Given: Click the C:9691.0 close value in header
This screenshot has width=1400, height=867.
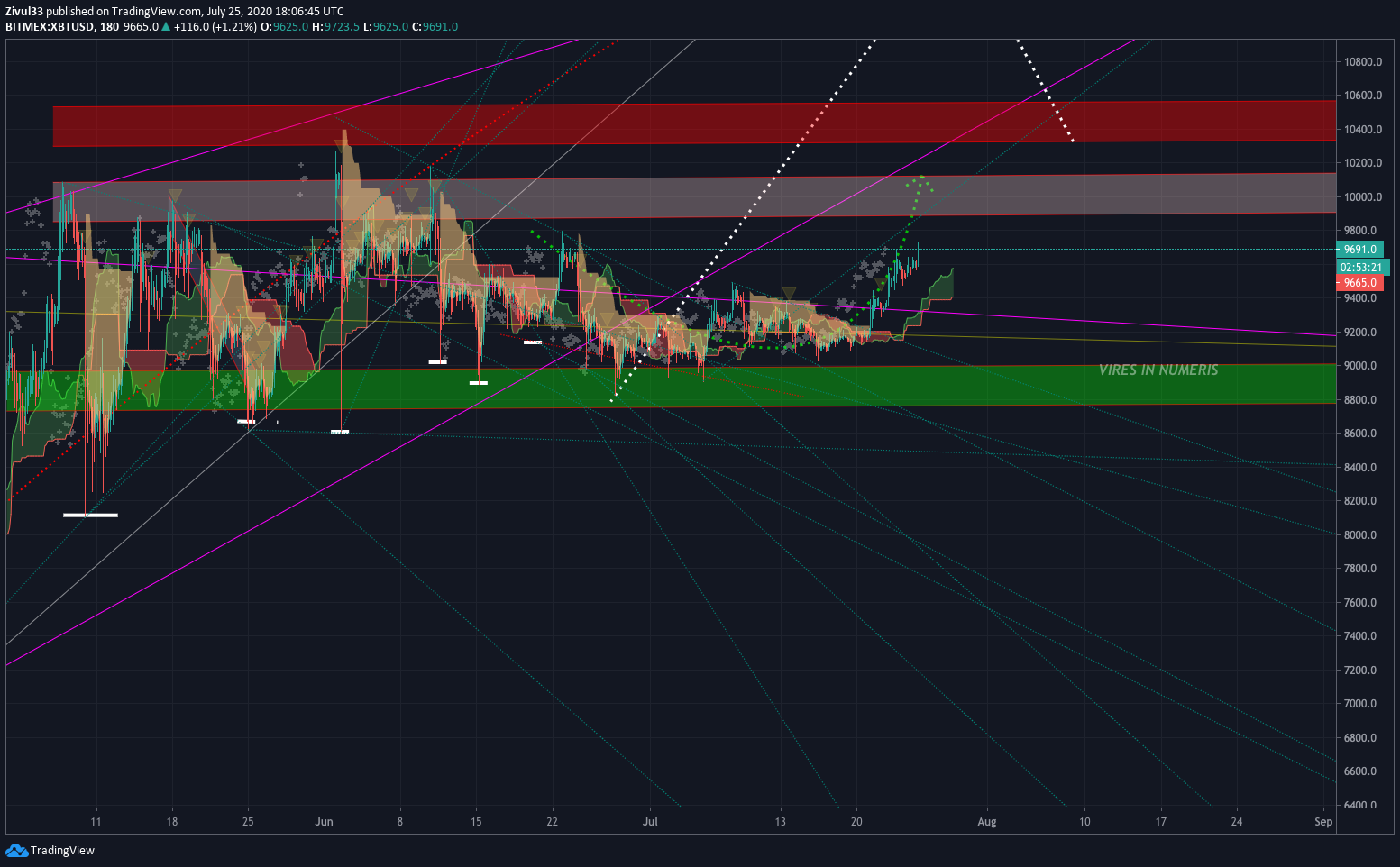Looking at the screenshot, I should click(435, 27).
